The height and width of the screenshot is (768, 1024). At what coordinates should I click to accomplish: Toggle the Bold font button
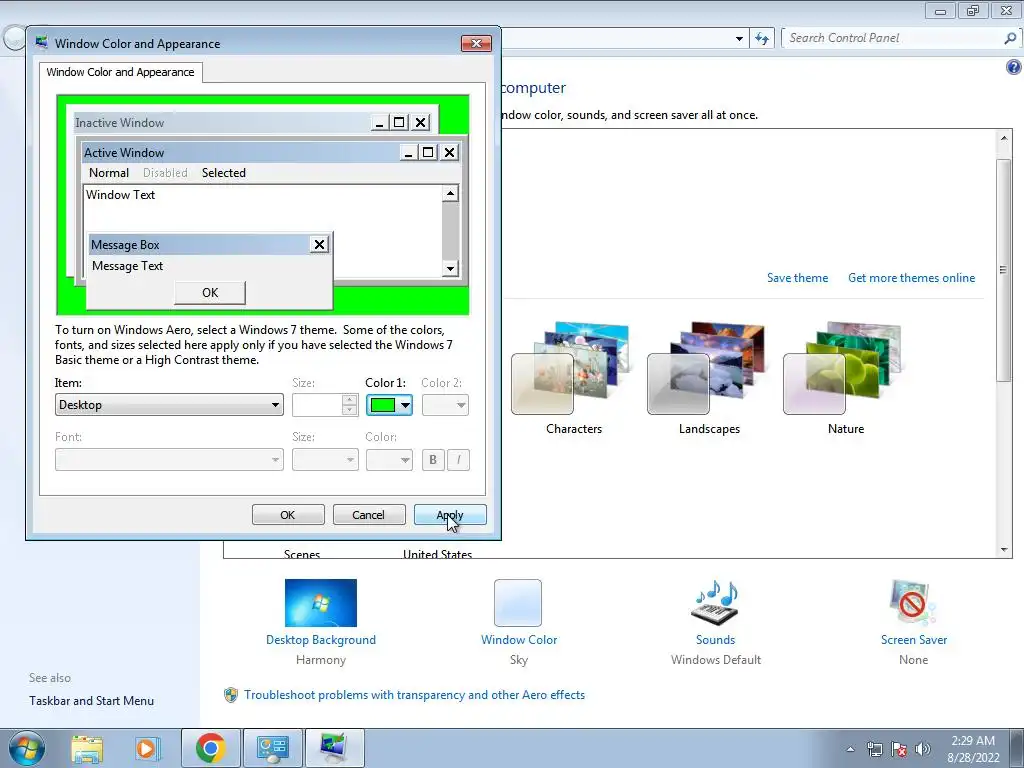433,460
